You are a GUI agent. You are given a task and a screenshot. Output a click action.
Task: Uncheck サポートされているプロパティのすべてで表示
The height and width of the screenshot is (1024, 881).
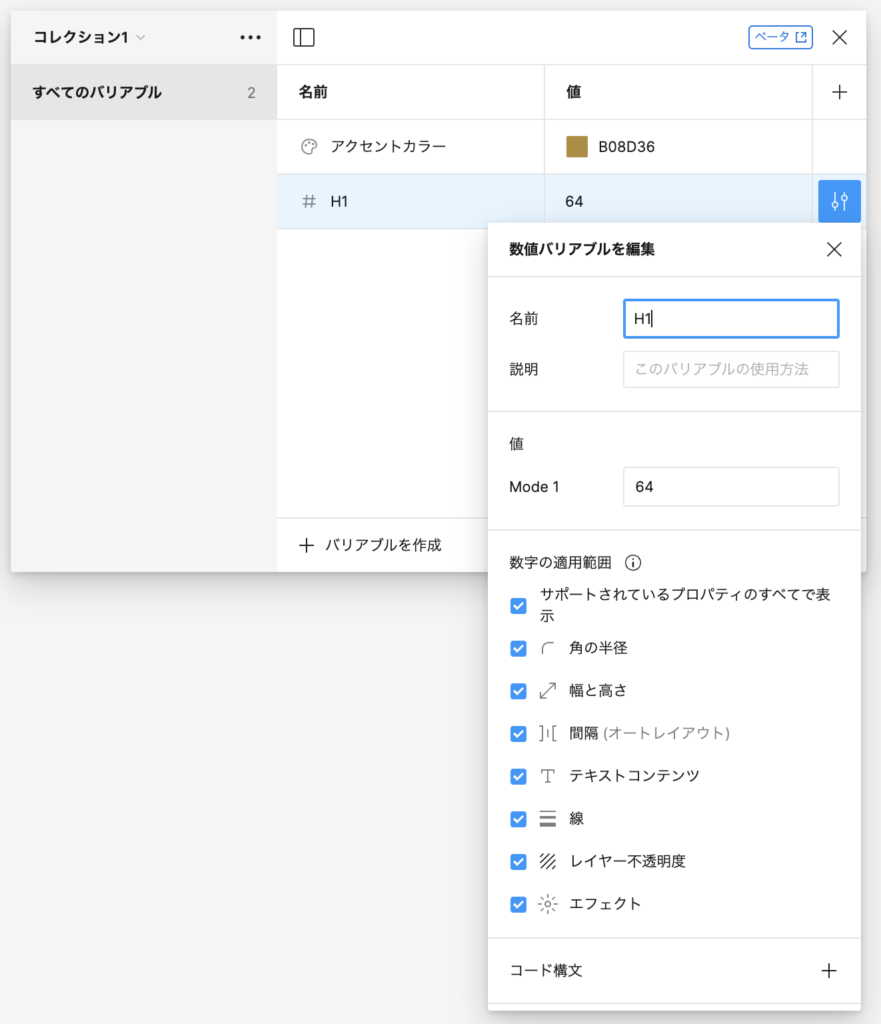click(518, 605)
